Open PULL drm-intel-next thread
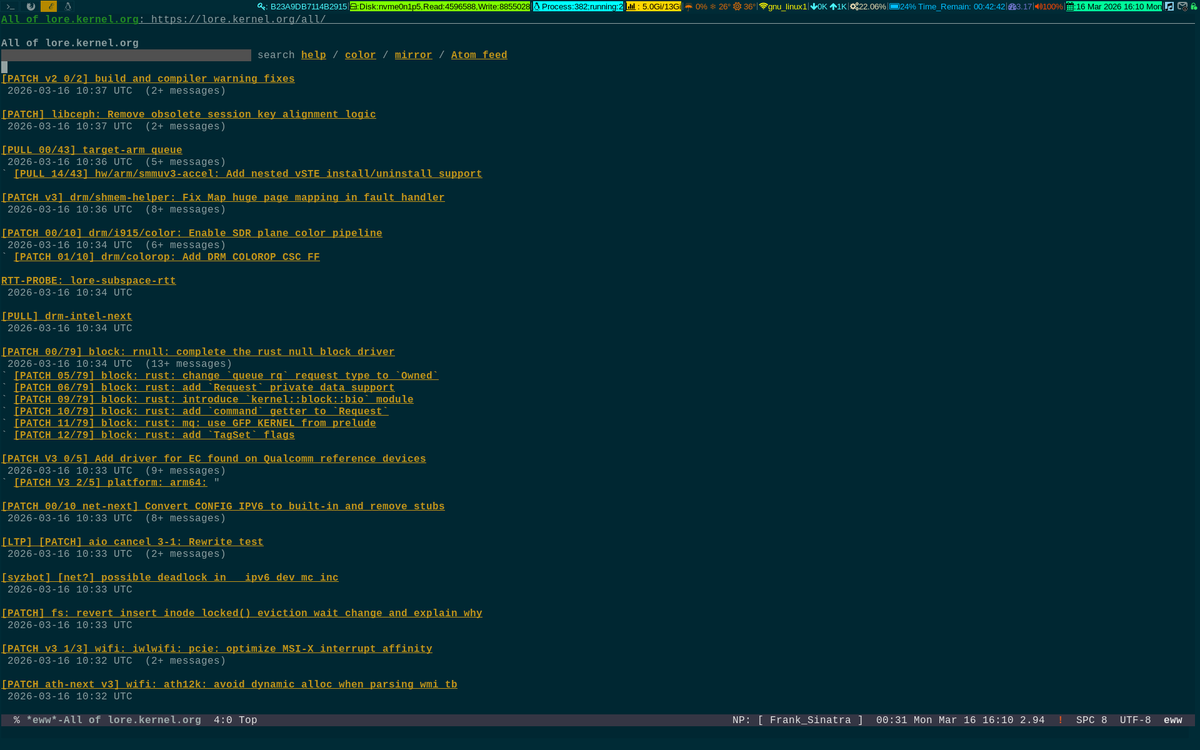Screen dimensions: 1200x750 (66, 316)
